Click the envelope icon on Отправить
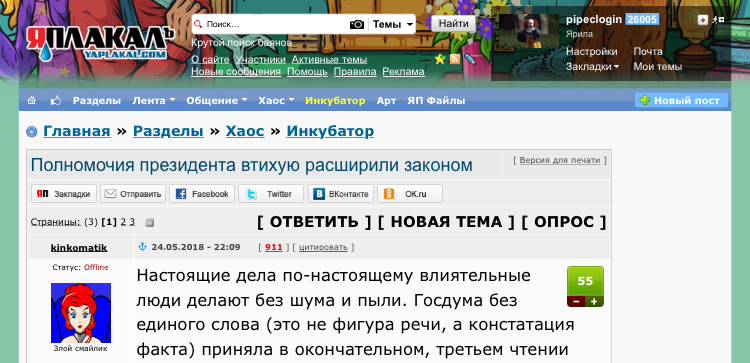The image size is (750, 363). coord(110,194)
